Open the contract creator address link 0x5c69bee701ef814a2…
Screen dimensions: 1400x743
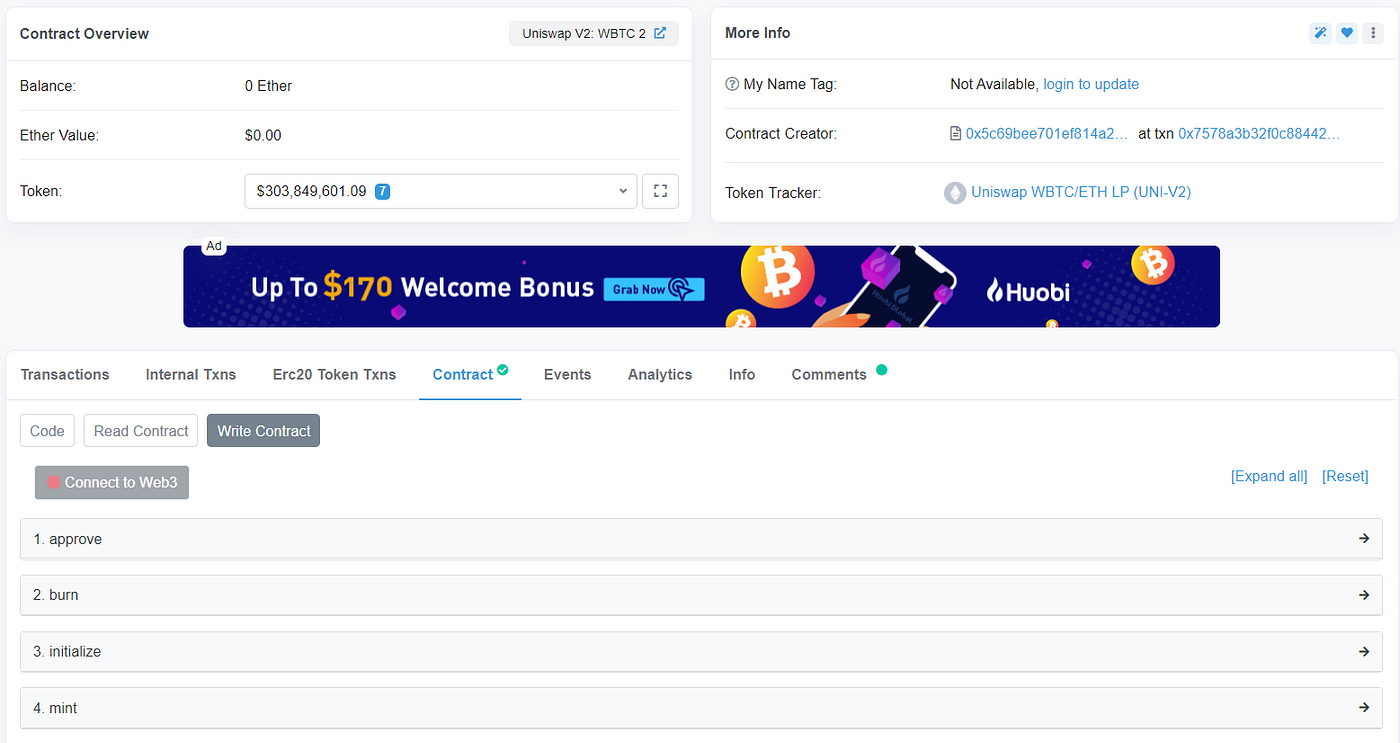click(1047, 133)
